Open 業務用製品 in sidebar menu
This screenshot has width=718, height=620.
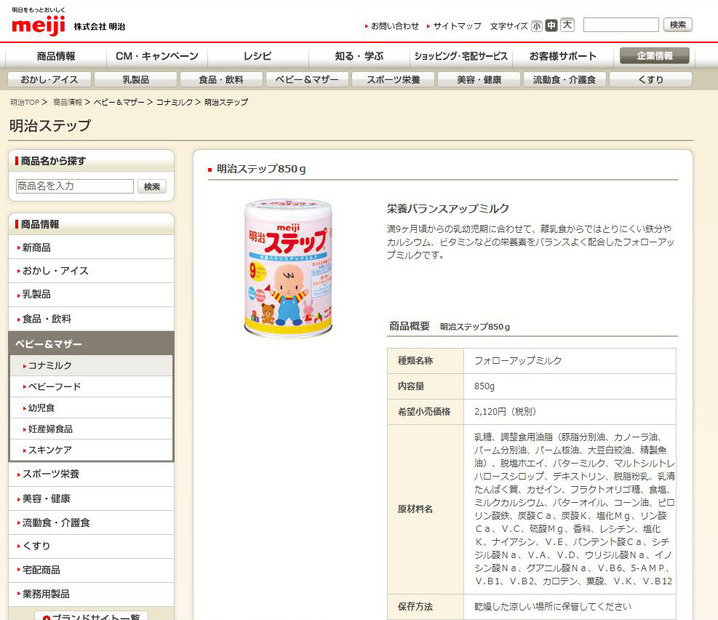[91, 594]
